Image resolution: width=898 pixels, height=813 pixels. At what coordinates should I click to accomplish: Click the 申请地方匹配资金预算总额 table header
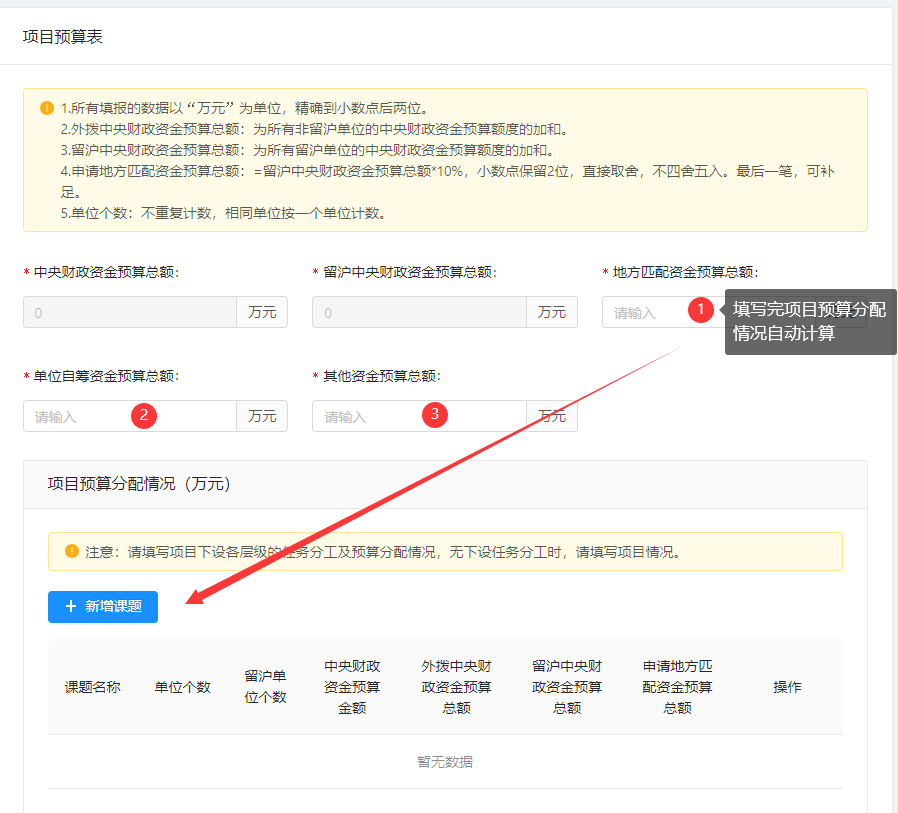[677, 687]
